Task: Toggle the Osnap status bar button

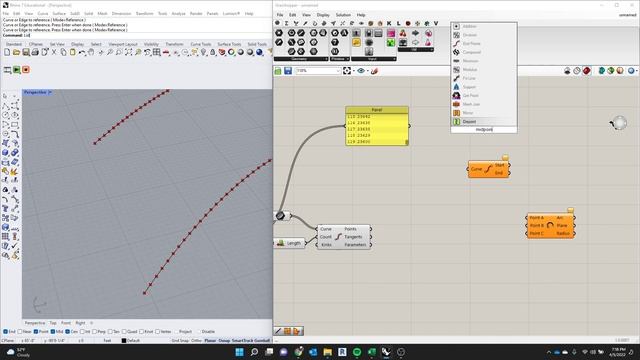Action: (224, 340)
